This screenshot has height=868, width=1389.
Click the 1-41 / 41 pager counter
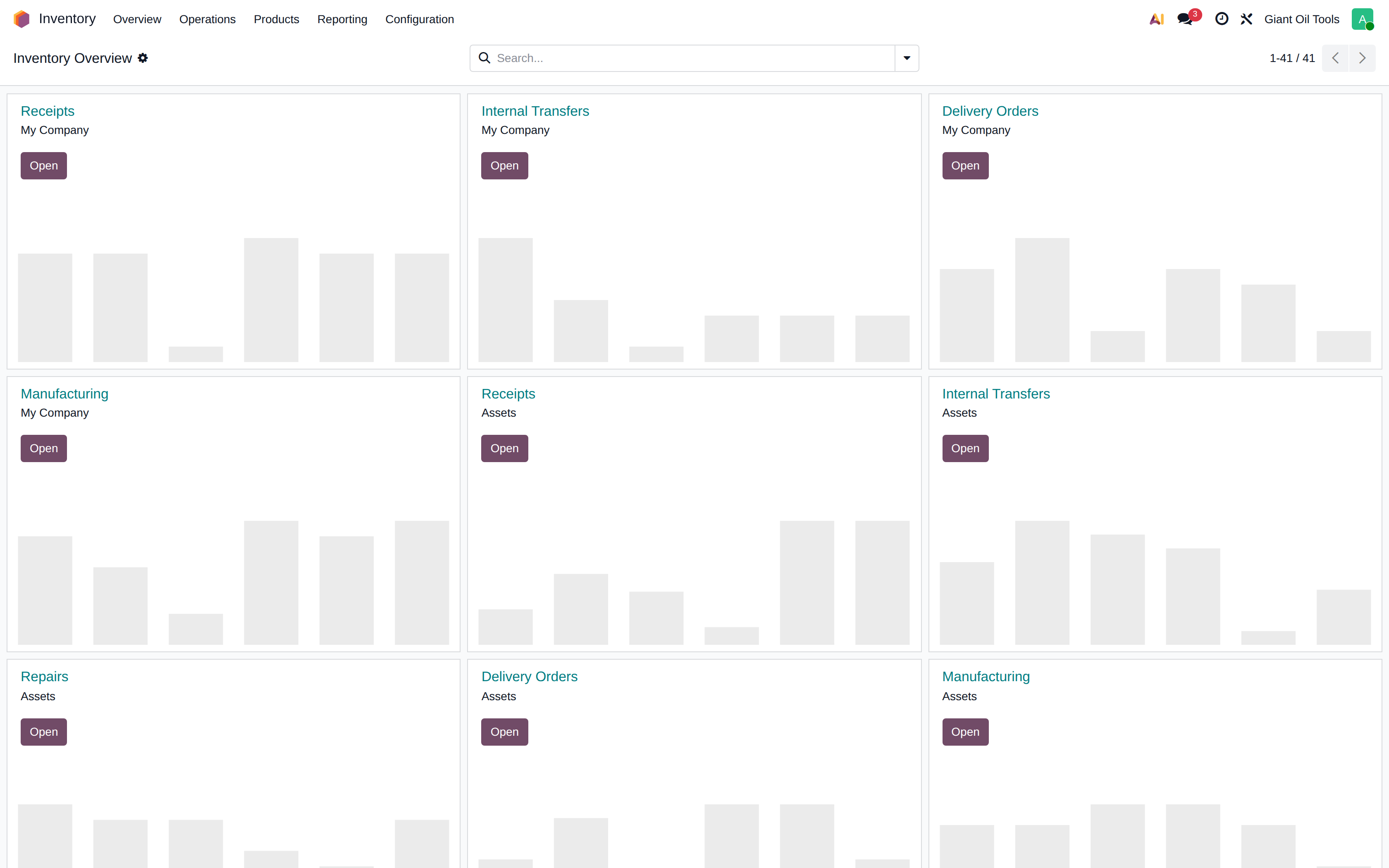click(1292, 58)
